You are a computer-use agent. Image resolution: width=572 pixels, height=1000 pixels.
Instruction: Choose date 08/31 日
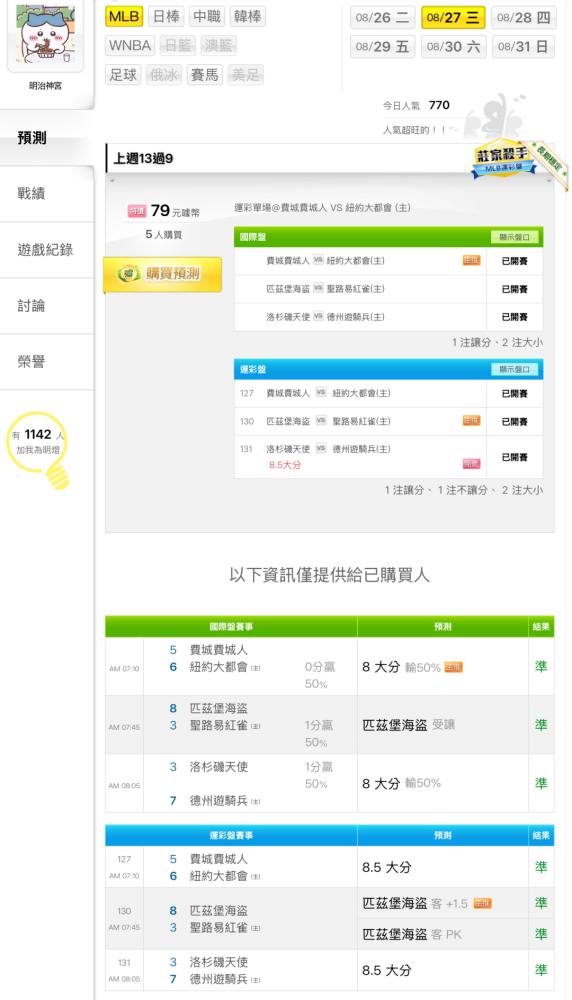pos(524,47)
